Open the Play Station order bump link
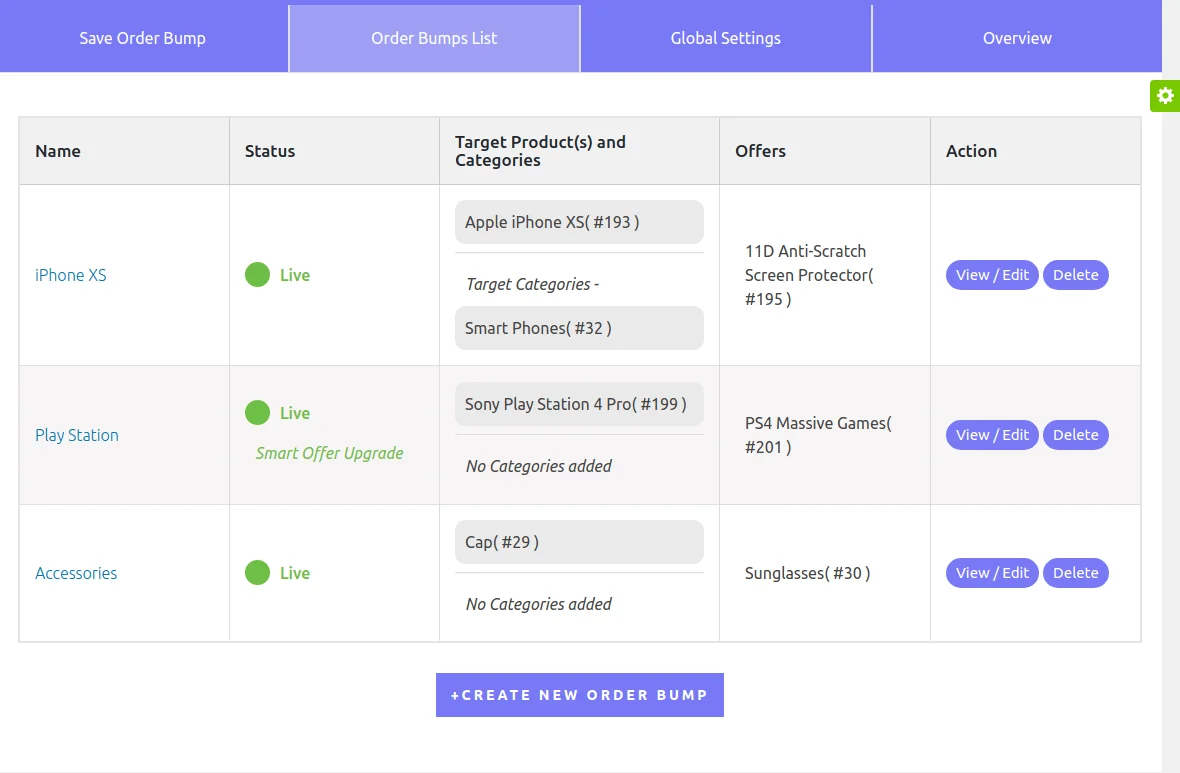 coord(77,434)
